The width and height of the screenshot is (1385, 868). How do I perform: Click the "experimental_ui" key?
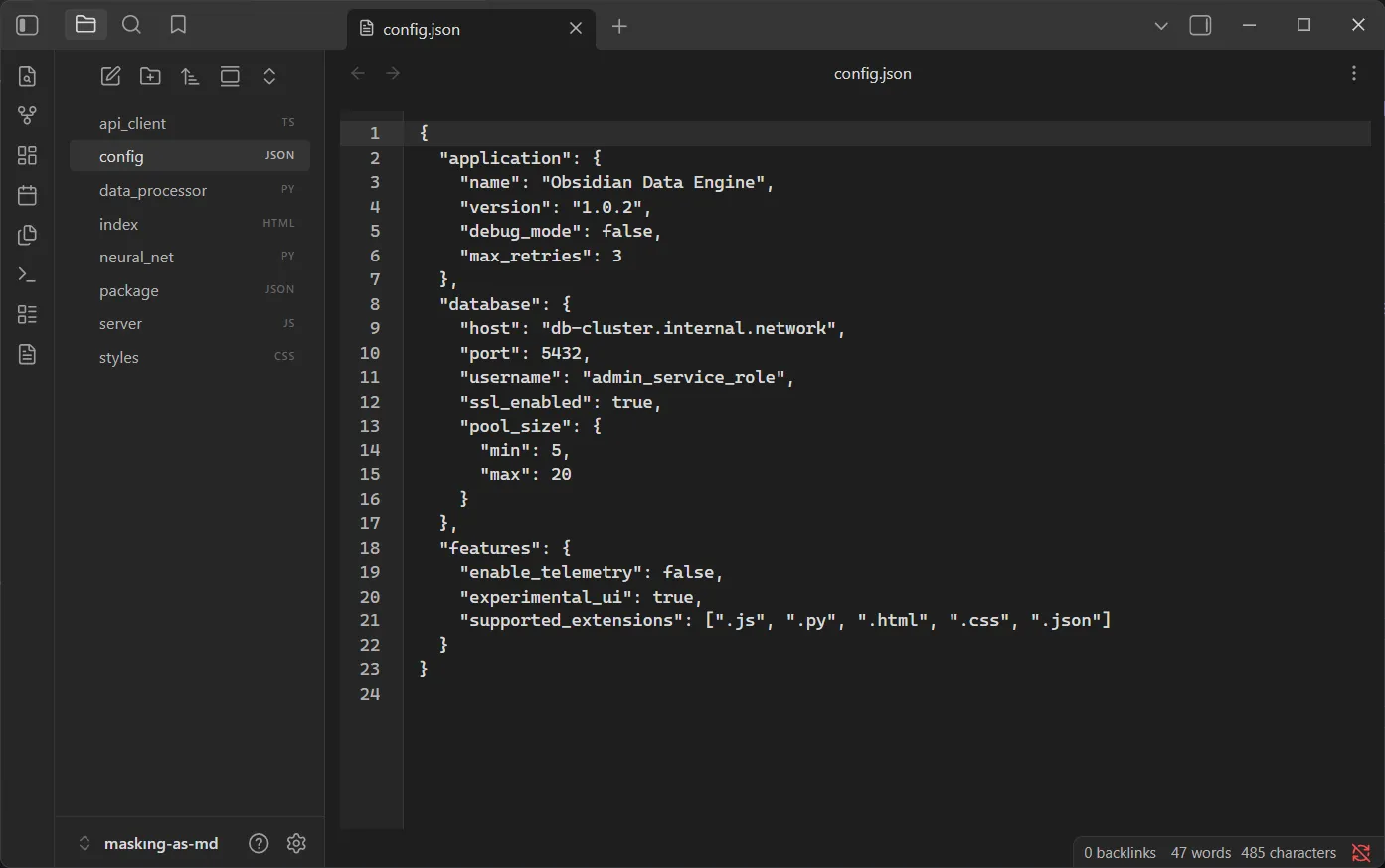pyautogui.click(x=546, y=597)
